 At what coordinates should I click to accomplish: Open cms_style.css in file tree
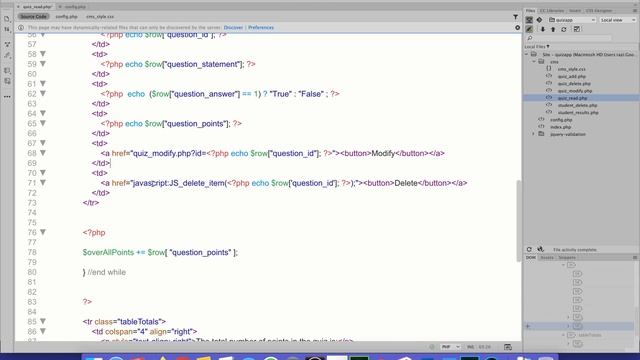coord(571,69)
